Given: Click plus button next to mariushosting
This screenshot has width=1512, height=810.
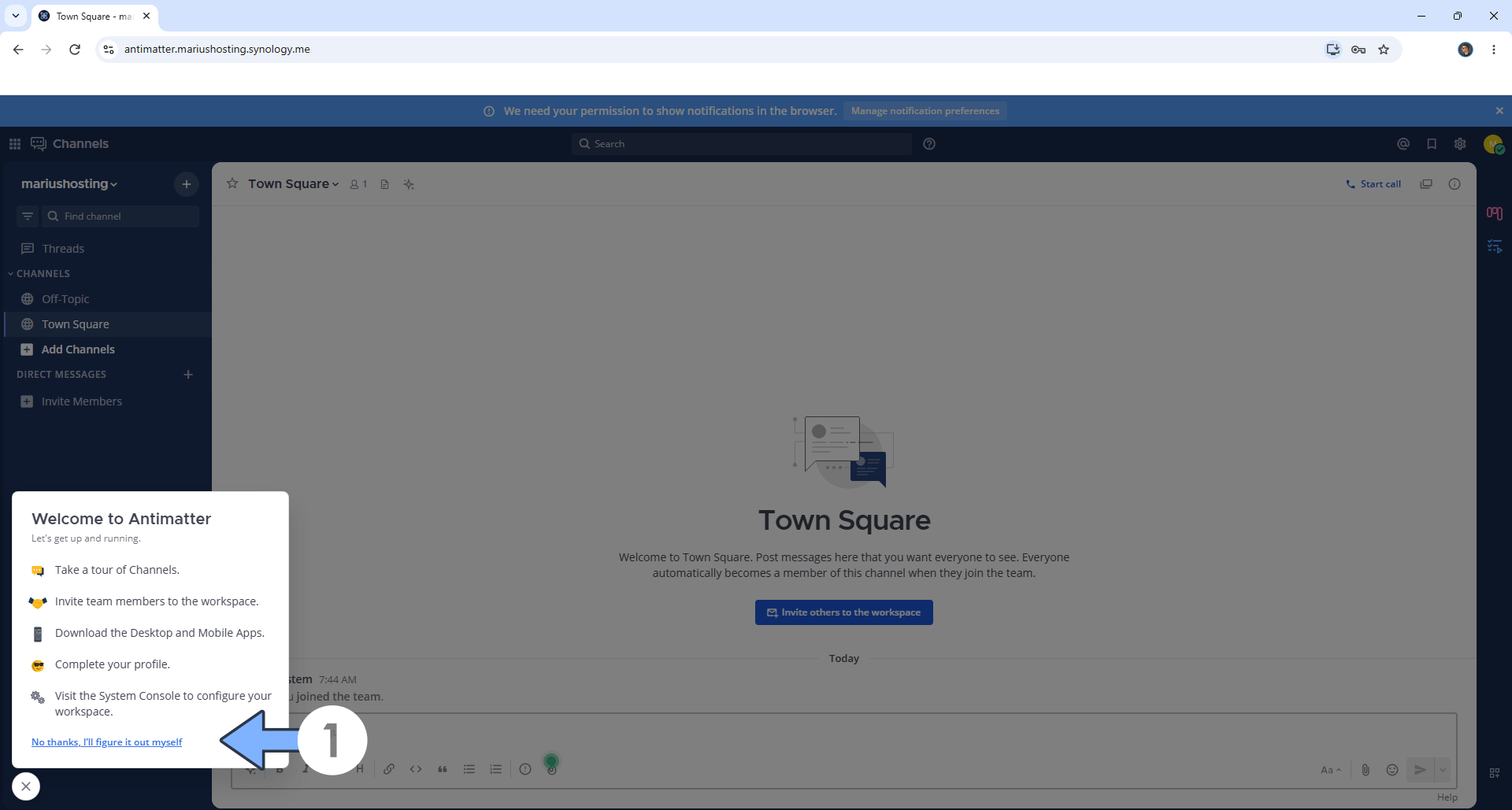Looking at the screenshot, I should click(x=187, y=184).
